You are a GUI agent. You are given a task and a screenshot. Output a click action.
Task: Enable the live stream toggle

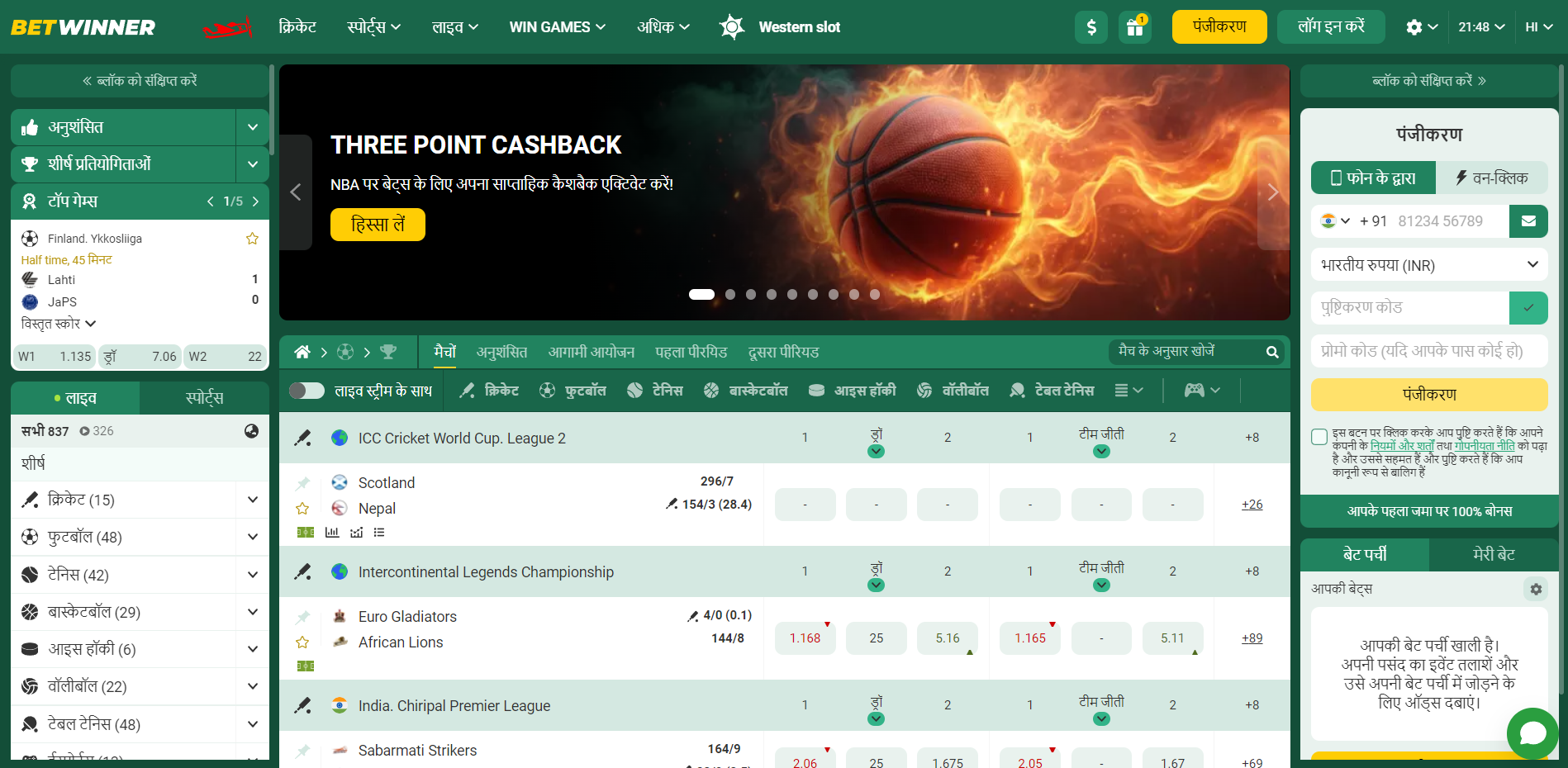(307, 391)
